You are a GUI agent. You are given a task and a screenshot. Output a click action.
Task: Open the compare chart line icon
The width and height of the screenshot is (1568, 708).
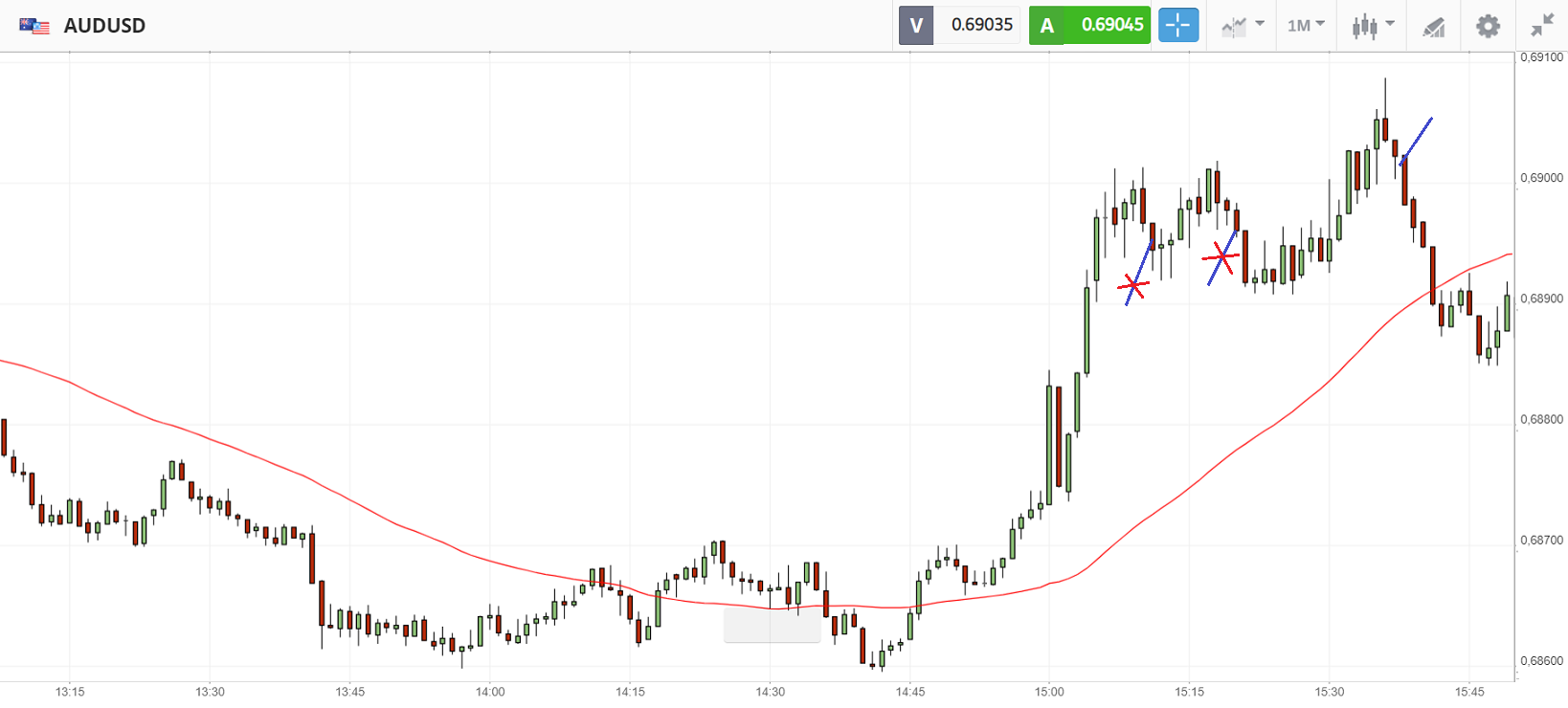click(1234, 26)
